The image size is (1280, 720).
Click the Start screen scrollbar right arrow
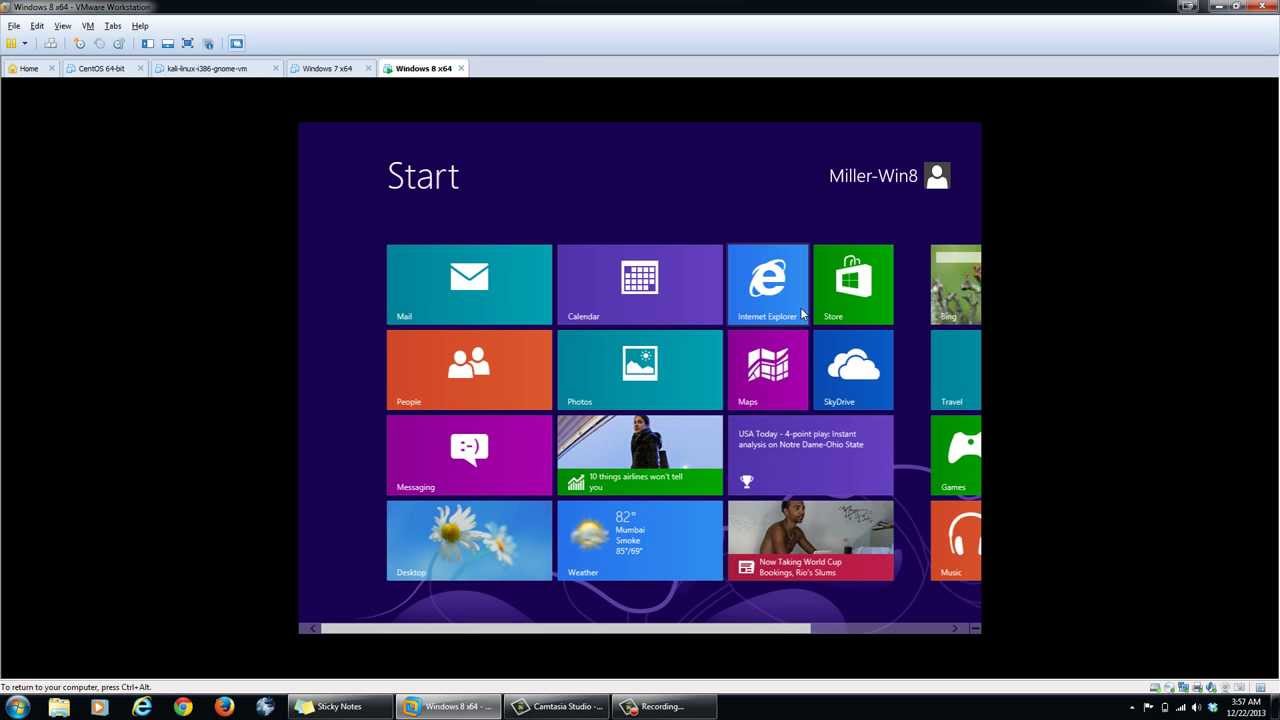[x=955, y=628]
